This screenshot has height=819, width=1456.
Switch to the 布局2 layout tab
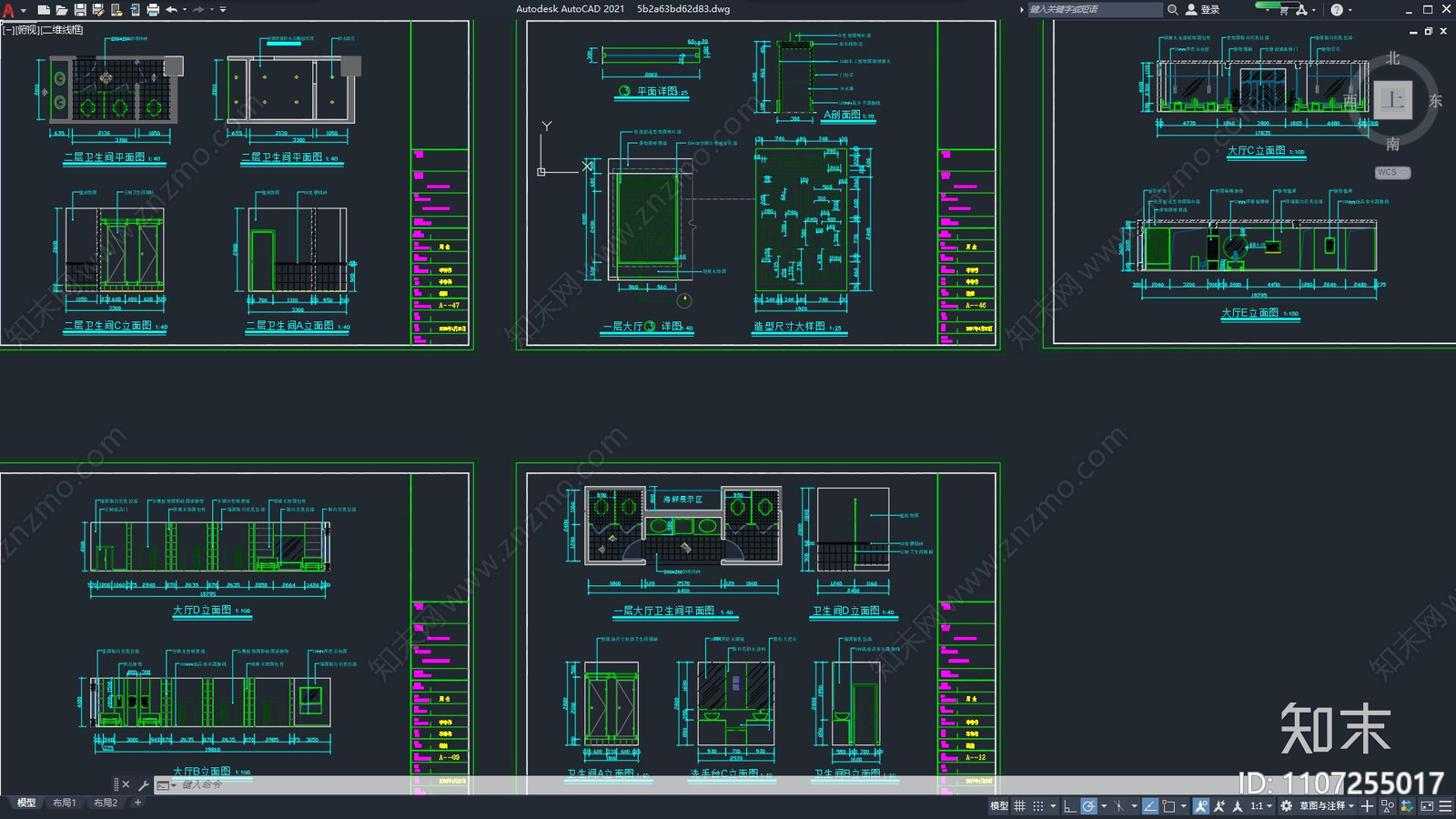[x=106, y=803]
